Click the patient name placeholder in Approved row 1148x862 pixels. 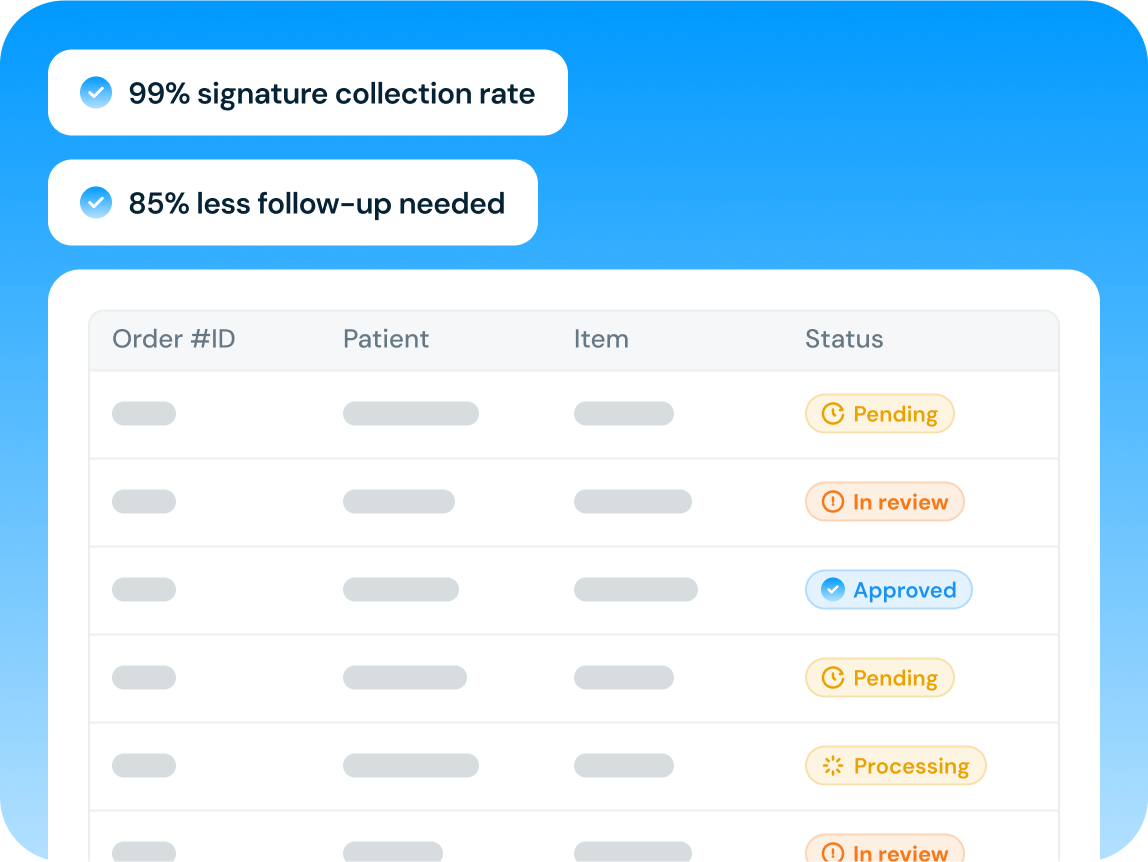[401, 590]
